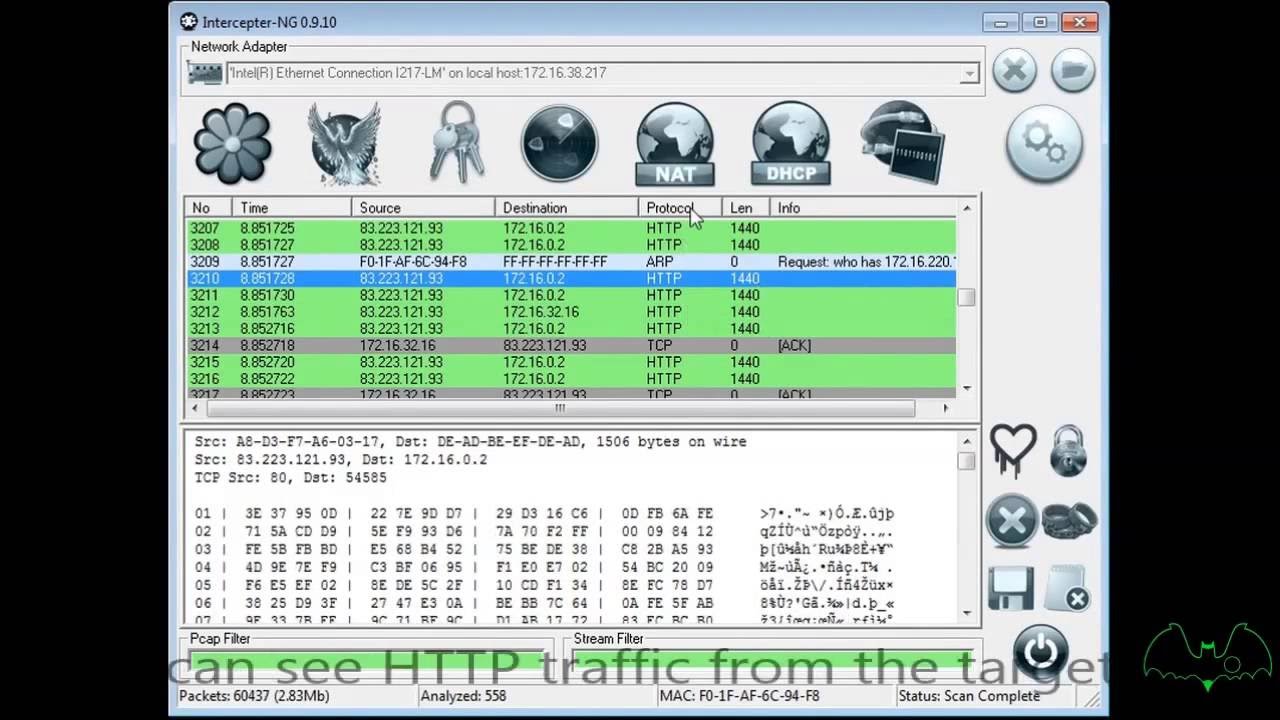Open pcap file folder button

(1073, 71)
